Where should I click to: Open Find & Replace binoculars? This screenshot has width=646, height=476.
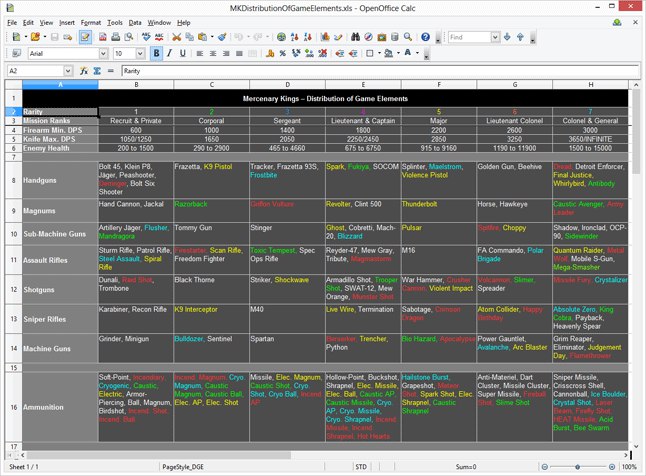[356, 37]
